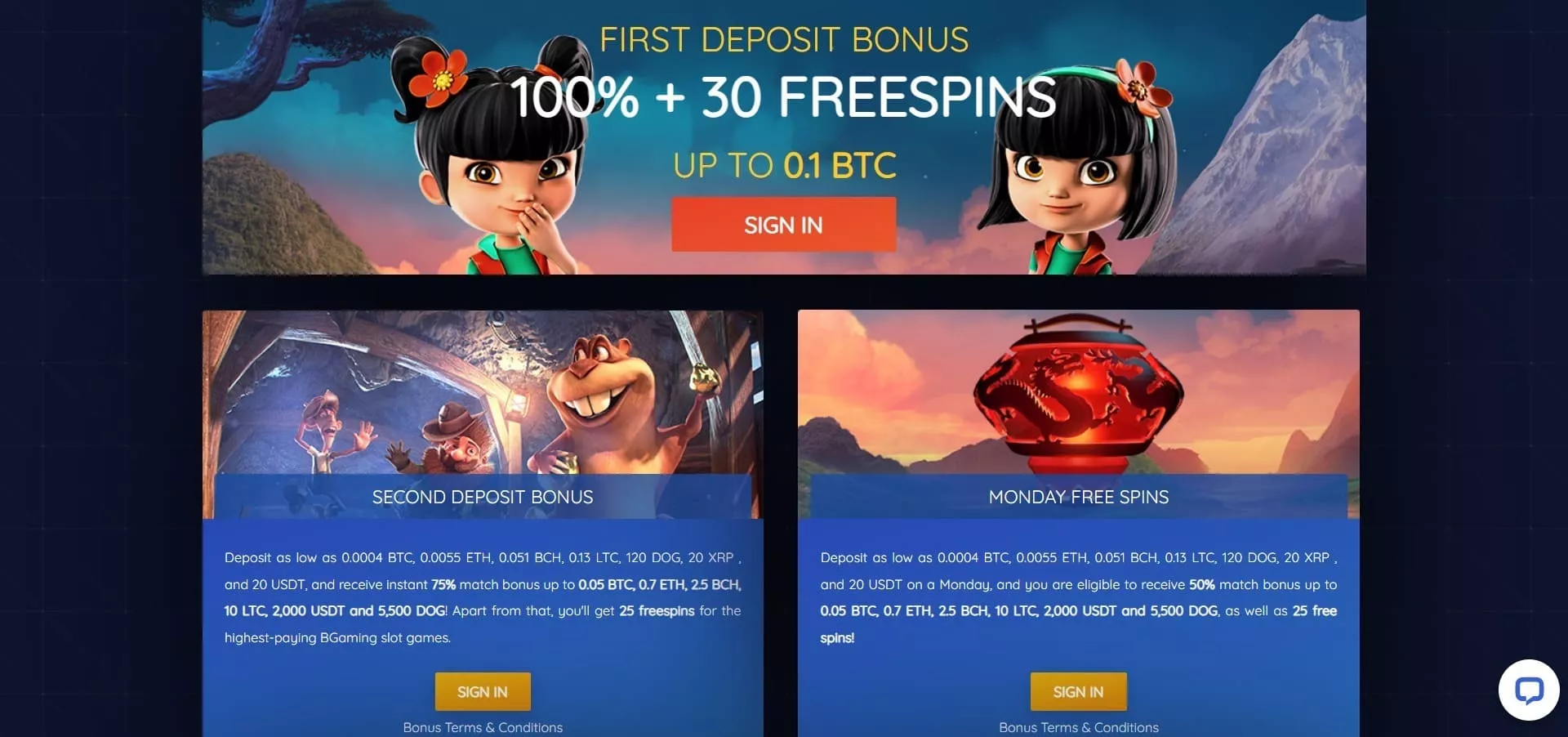Click the UP TO 0.1 BTC text
This screenshot has width=1568, height=737.
(784, 165)
